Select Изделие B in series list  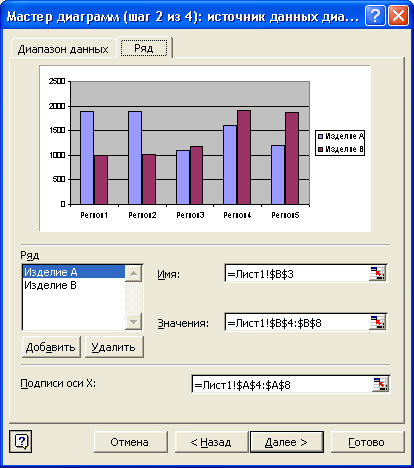coord(74,285)
